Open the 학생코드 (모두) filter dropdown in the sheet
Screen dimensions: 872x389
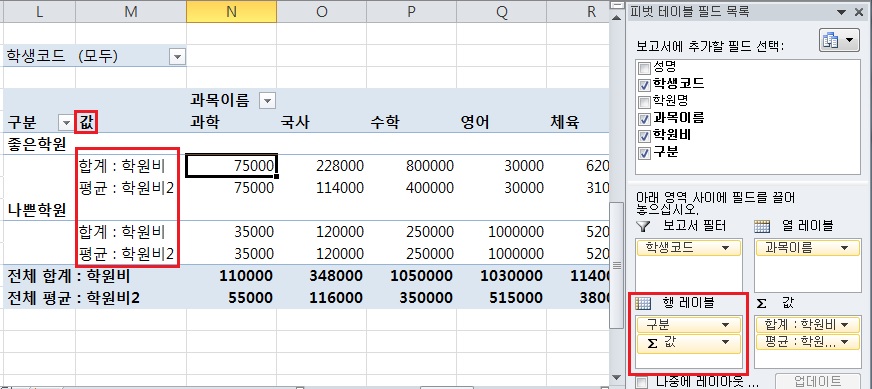177,56
